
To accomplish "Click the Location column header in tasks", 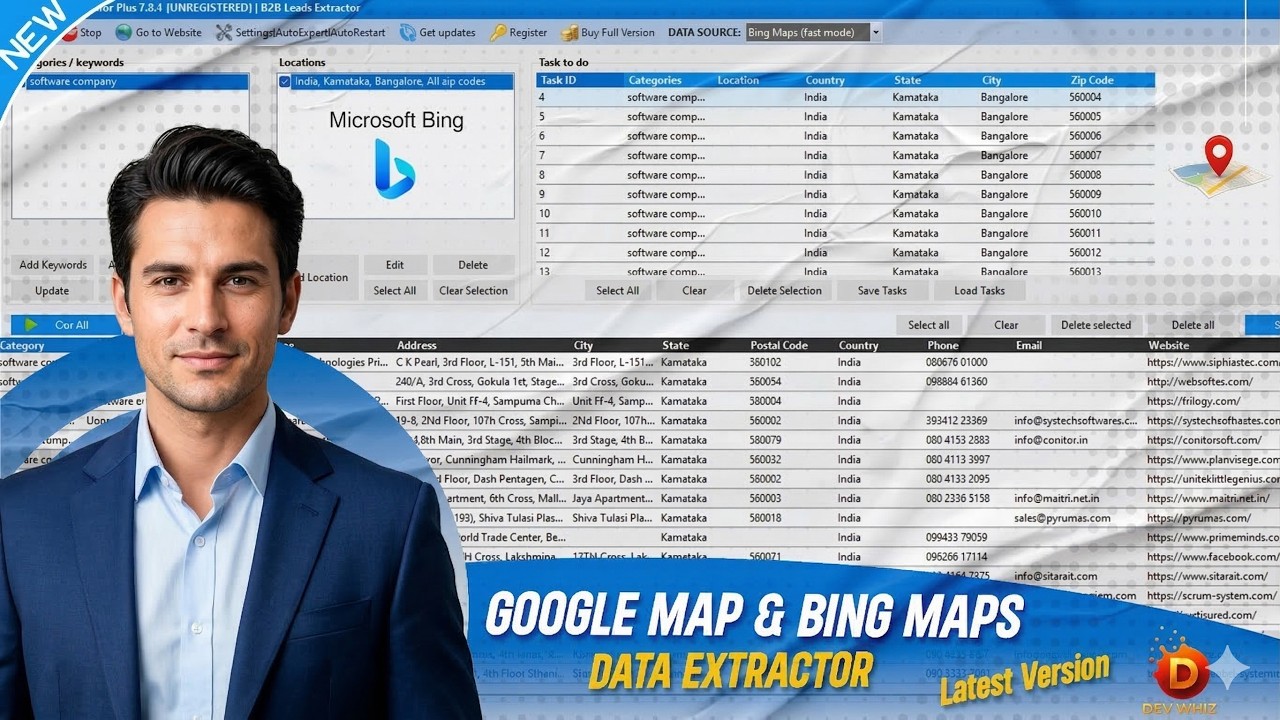I will (x=738, y=80).
